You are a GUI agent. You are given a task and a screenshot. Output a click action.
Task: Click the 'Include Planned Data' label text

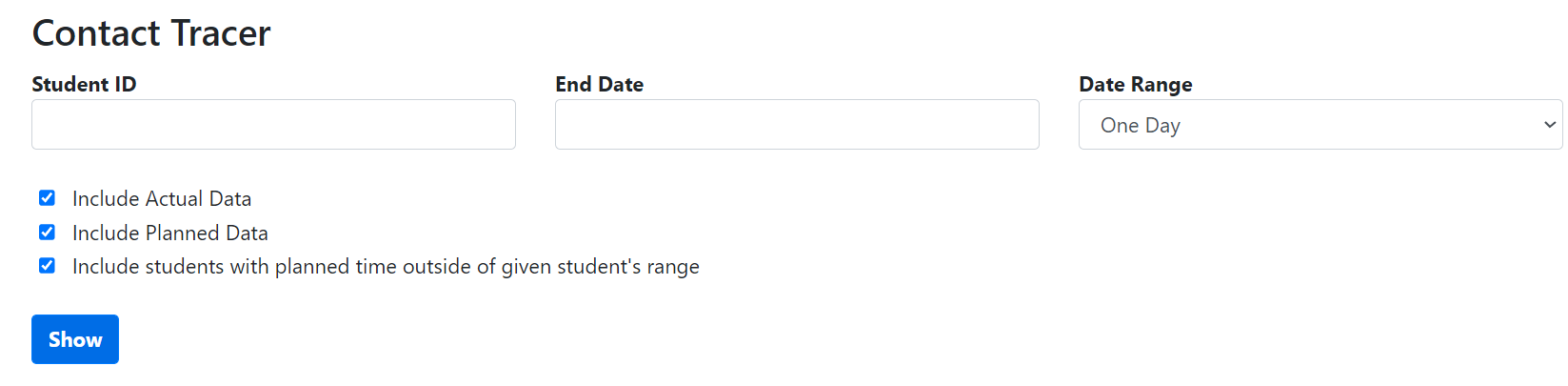(x=170, y=234)
